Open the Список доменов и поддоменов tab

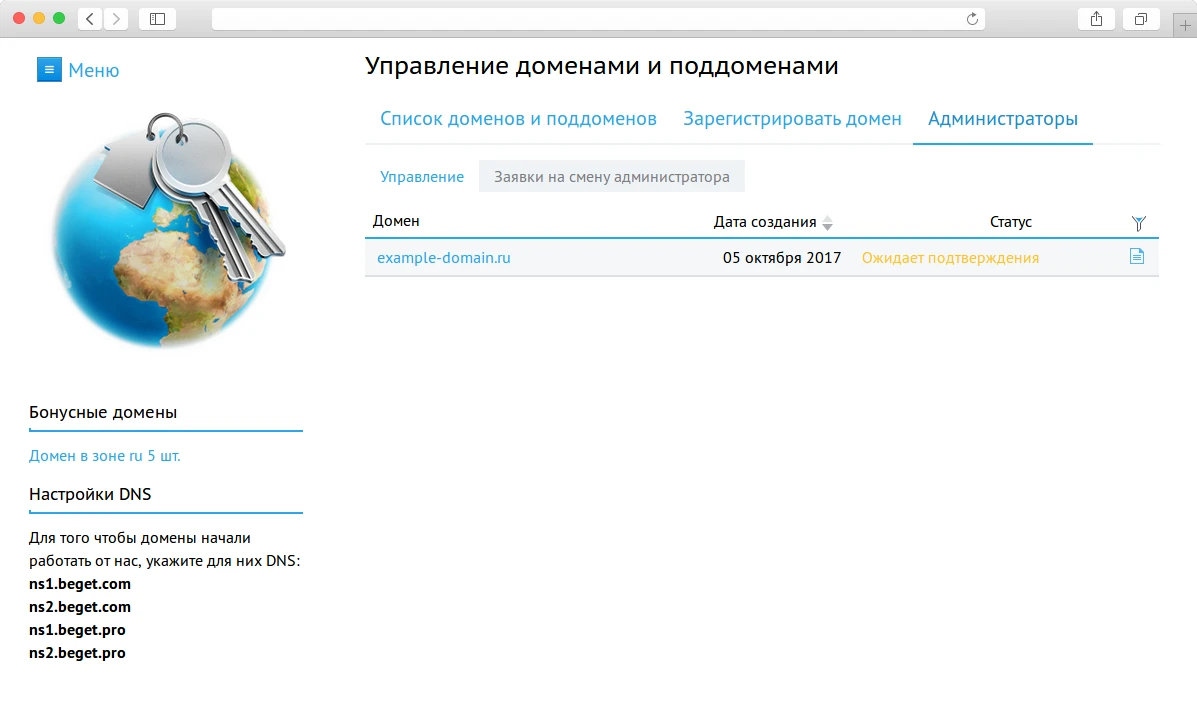[x=517, y=118]
